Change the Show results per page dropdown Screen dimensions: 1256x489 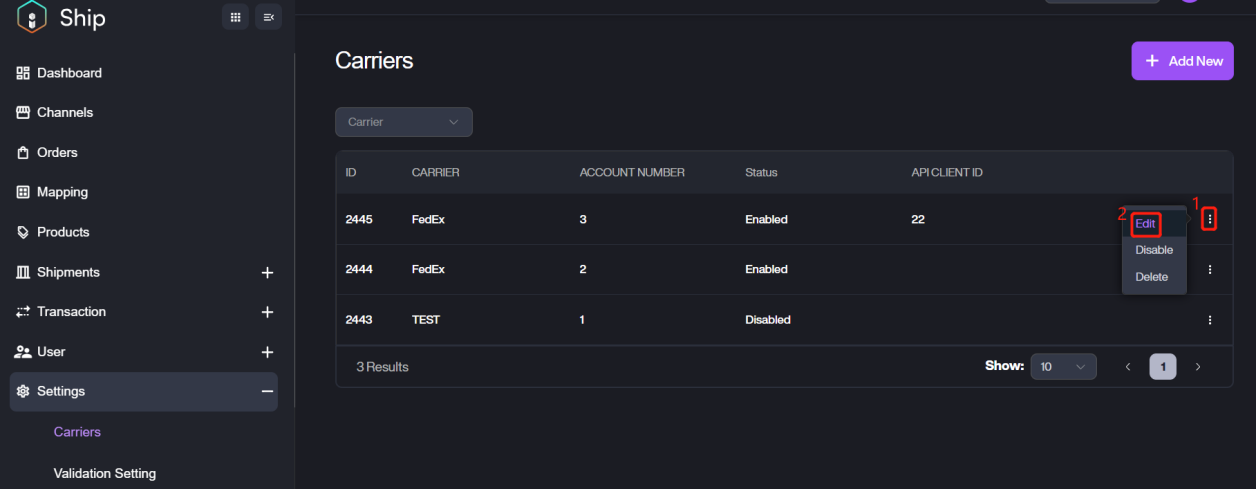pos(1063,367)
